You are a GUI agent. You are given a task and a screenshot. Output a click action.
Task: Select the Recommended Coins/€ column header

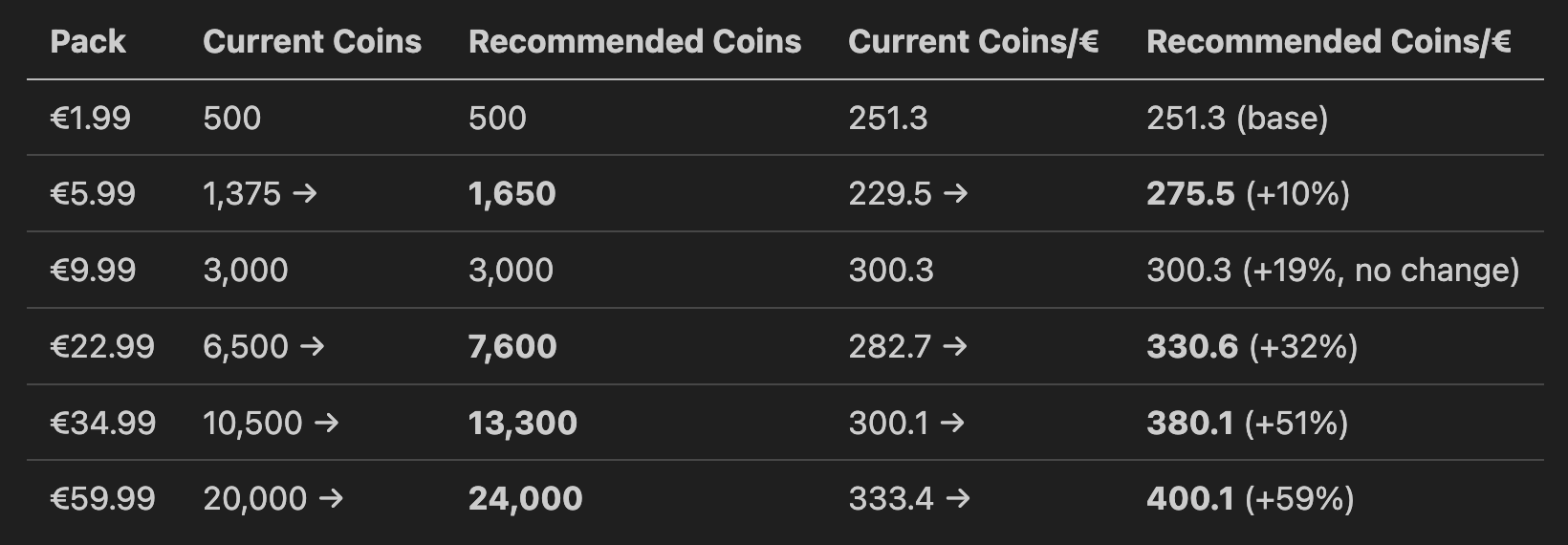(1328, 41)
